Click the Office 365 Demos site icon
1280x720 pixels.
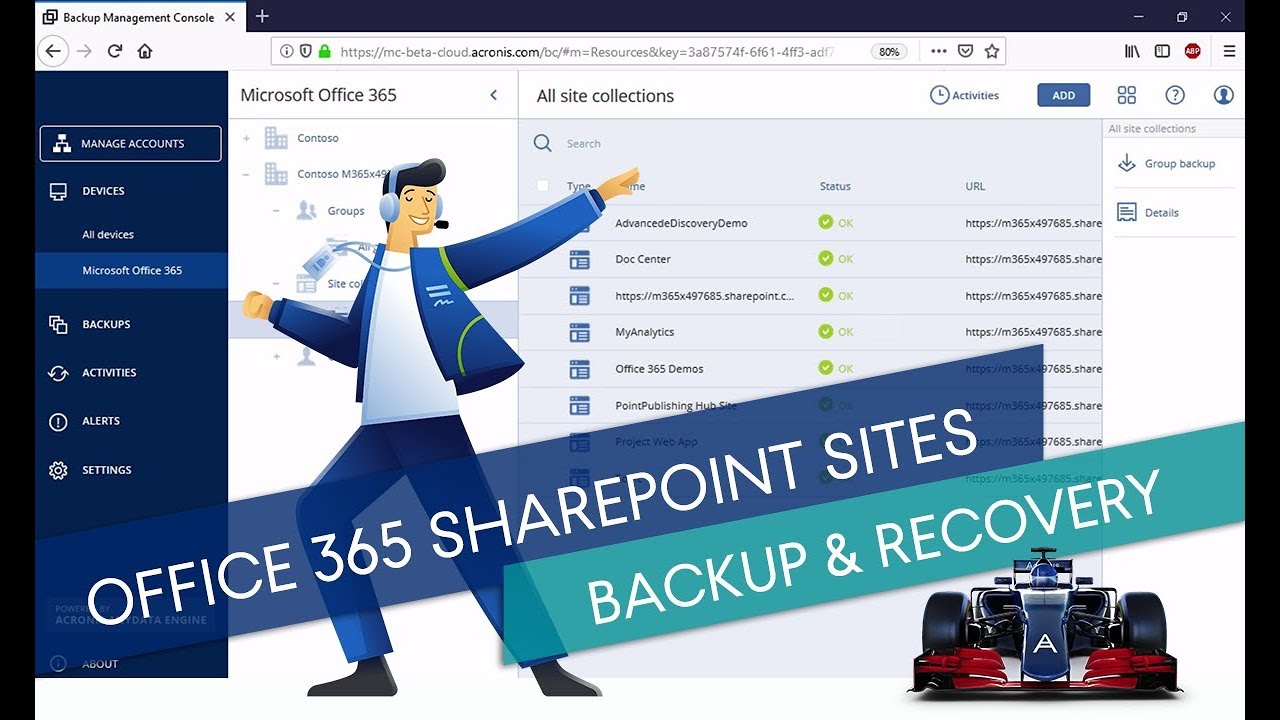579,369
